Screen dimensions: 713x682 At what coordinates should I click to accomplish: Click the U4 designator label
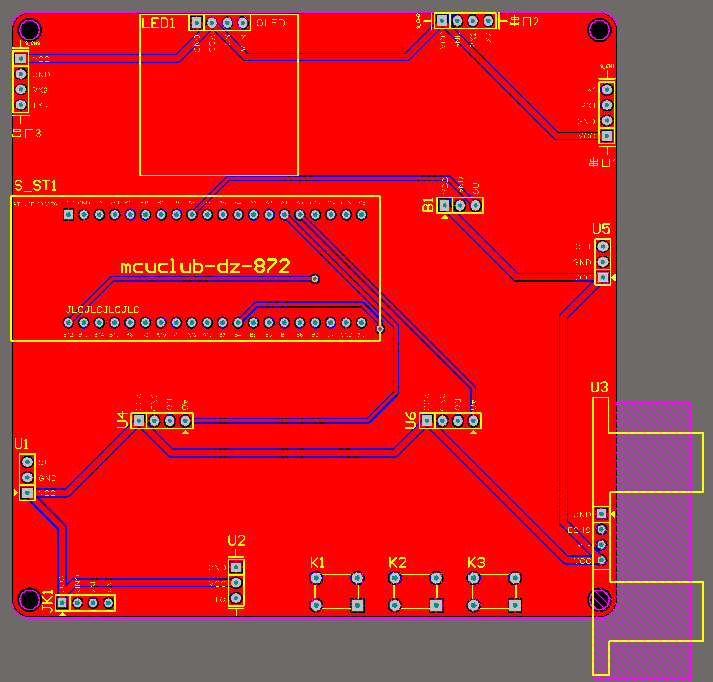tap(123, 420)
